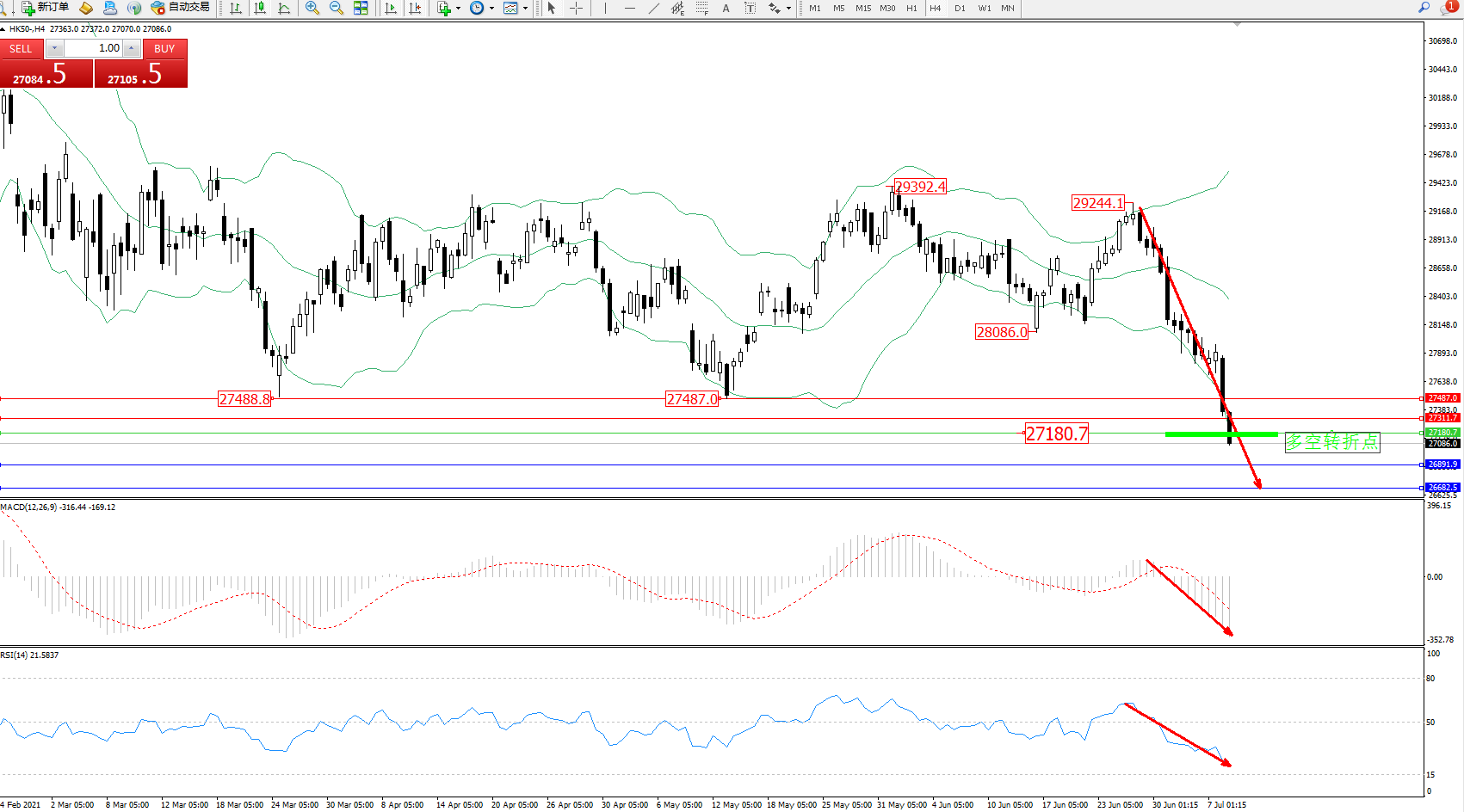Switch chart to line chart style
Image resolution: width=1464 pixels, height=812 pixels.
click(284, 8)
